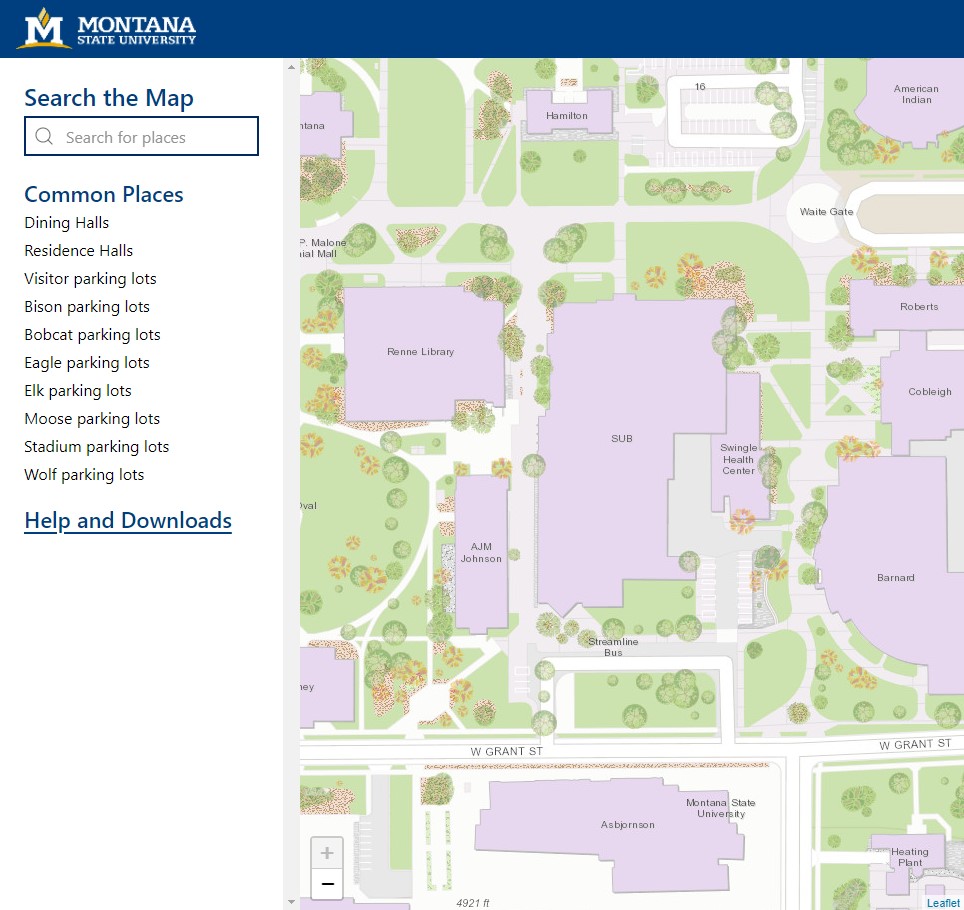Focus the Search for places field

pos(141,136)
